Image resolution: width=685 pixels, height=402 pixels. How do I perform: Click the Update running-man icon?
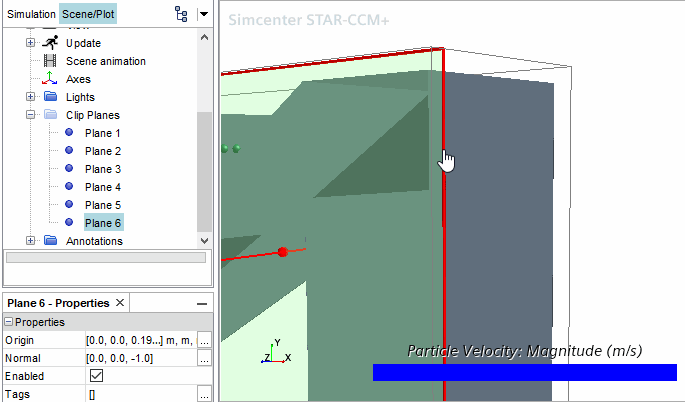[x=50, y=43]
